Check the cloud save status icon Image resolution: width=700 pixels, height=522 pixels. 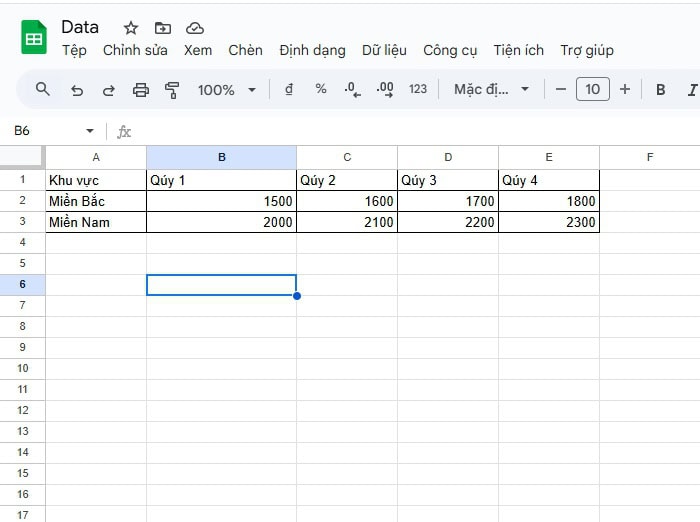tap(195, 28)
